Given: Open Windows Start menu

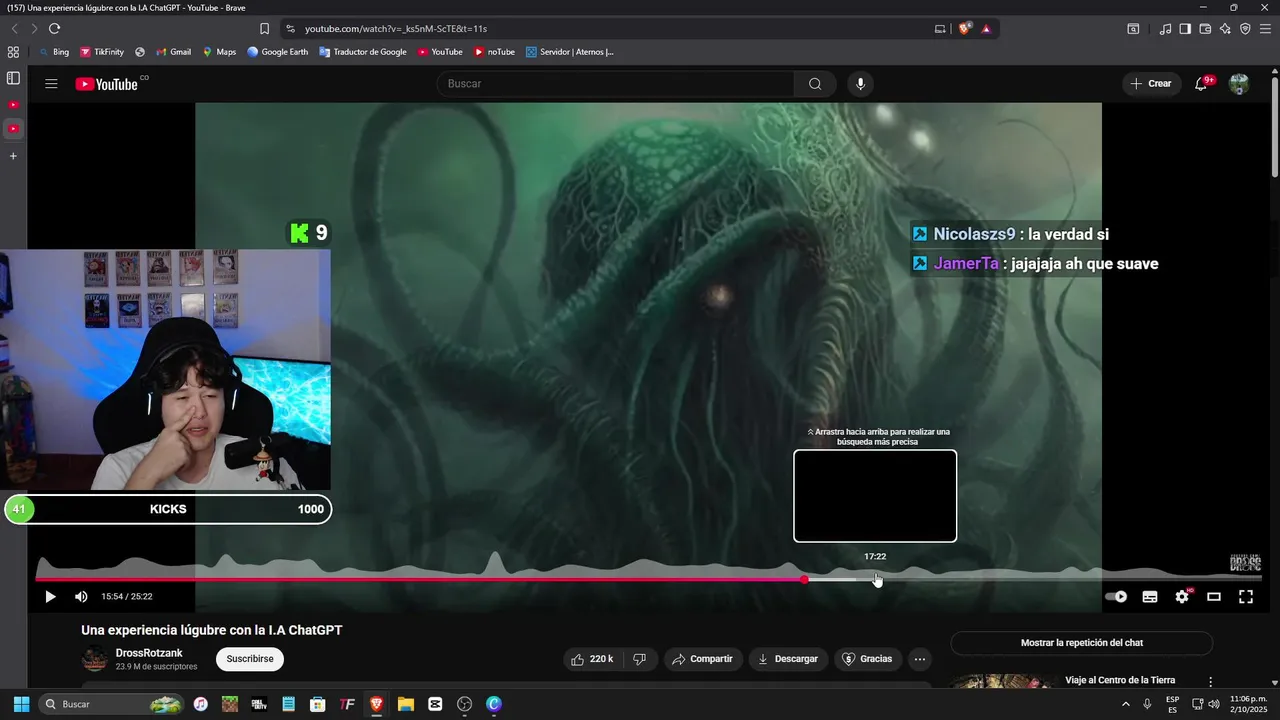Looking at the screenshot, I should click(21, 704).
